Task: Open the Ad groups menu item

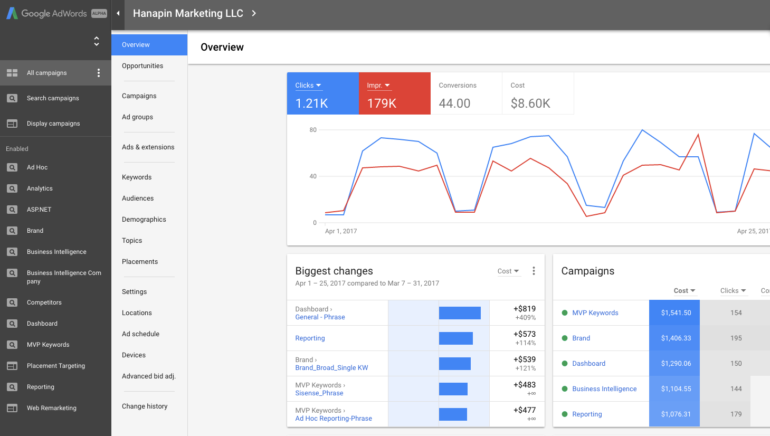Action: click(137, 117)
